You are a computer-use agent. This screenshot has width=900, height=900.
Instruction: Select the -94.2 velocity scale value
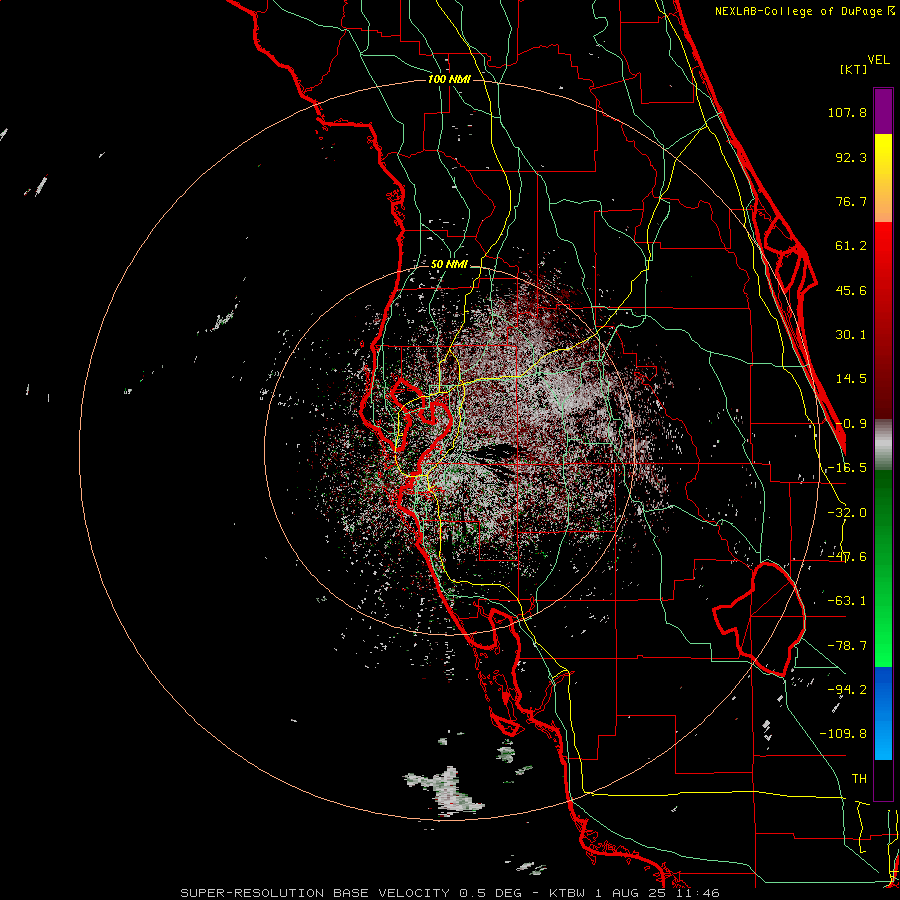coord(847,689)
